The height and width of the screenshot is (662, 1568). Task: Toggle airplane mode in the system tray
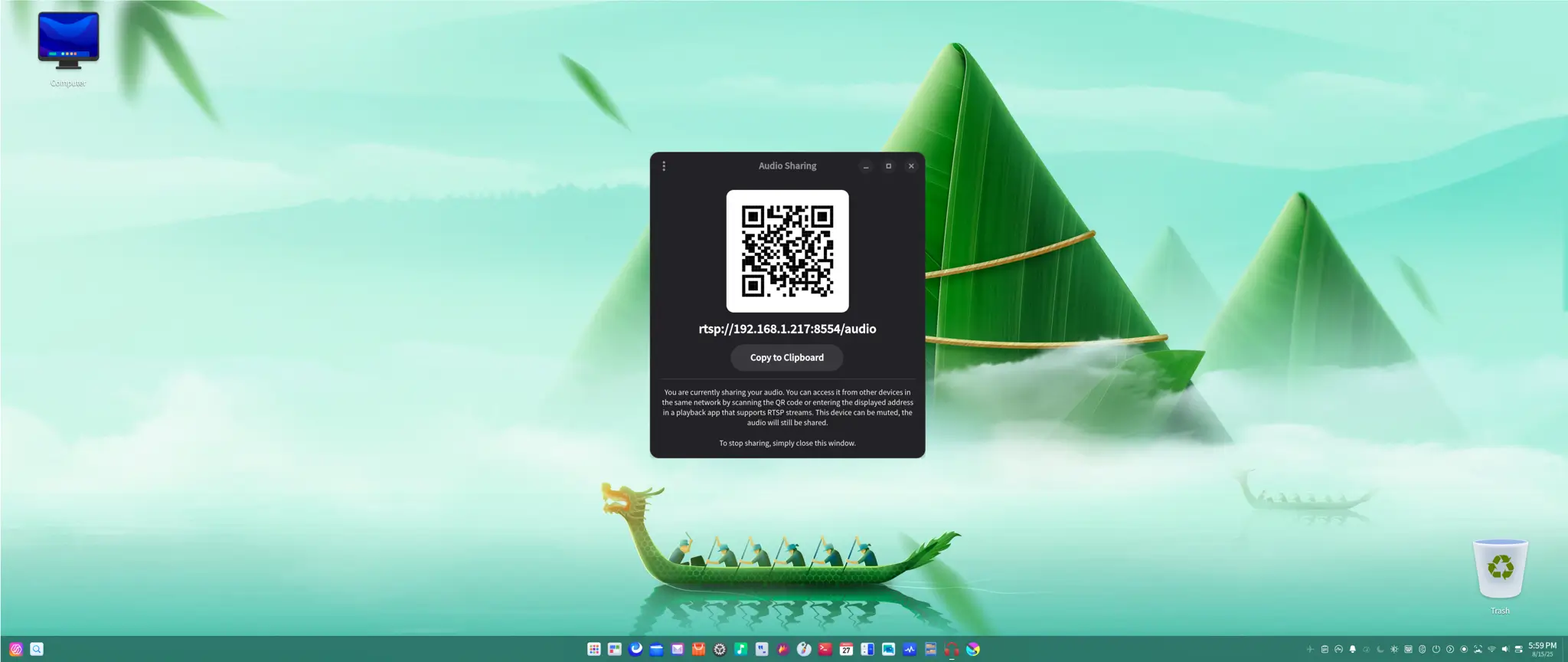click(x=1310, y=650)
